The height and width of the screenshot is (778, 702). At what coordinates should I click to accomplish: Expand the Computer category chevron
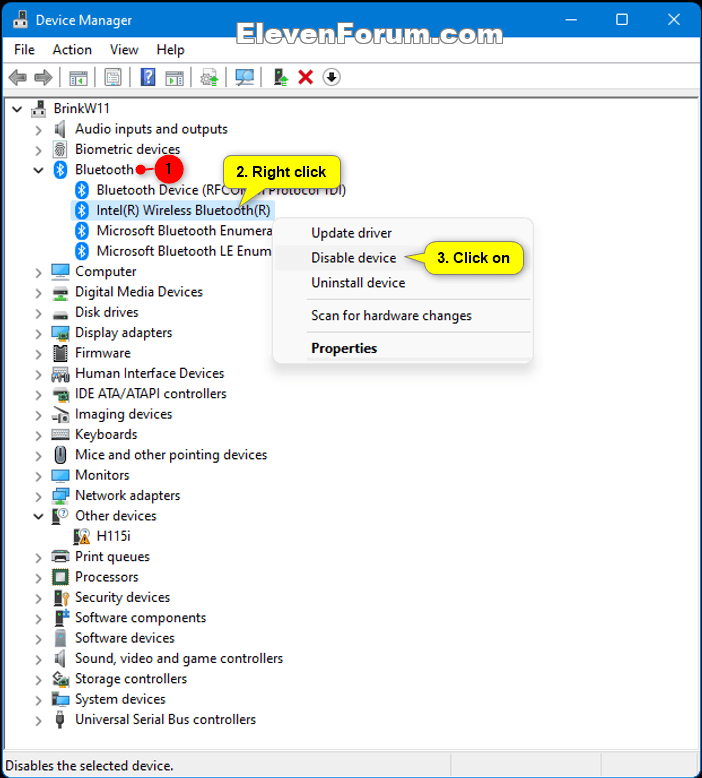[39, 272]
